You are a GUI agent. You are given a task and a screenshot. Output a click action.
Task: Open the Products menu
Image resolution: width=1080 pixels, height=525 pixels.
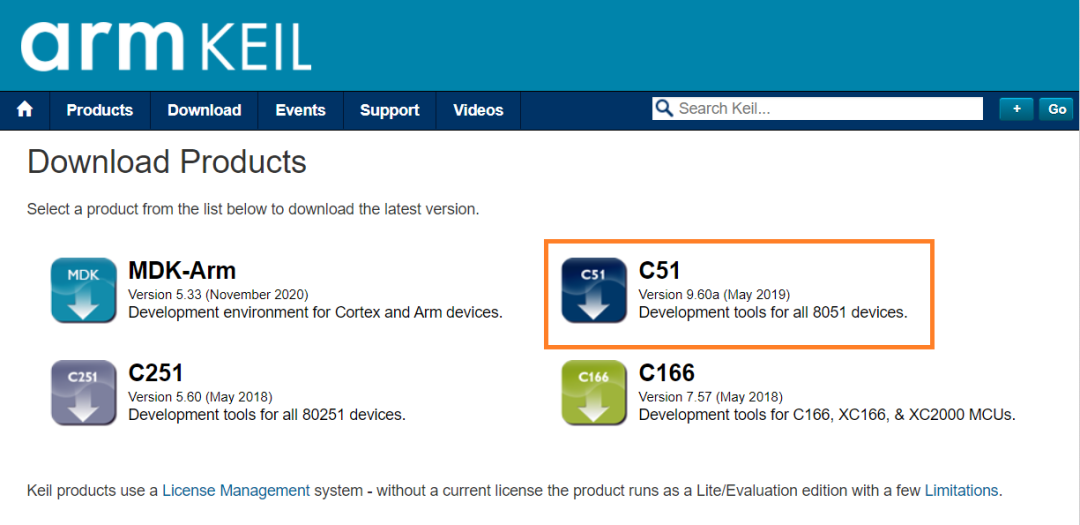[100, 110]
